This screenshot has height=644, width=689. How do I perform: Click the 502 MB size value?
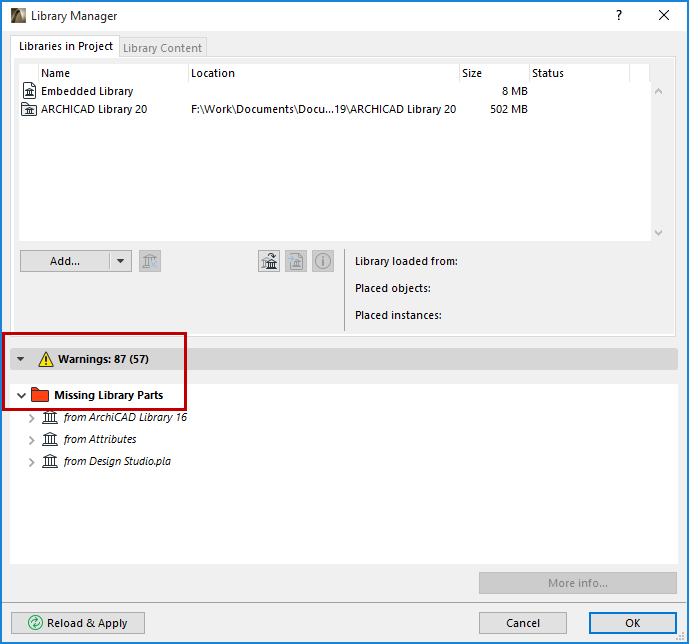tap(509, 109)
